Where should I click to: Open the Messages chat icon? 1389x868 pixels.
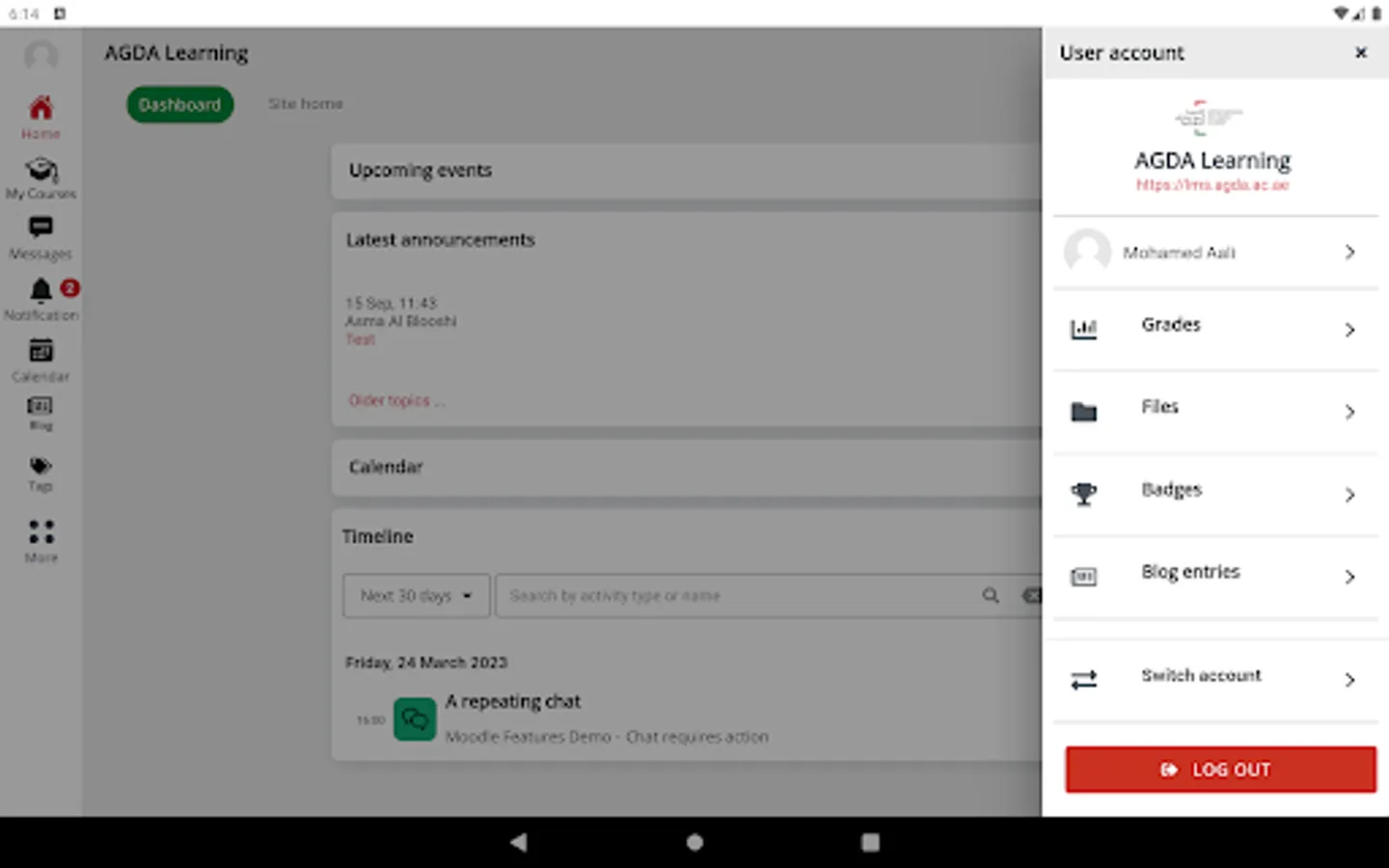[41, 228]
